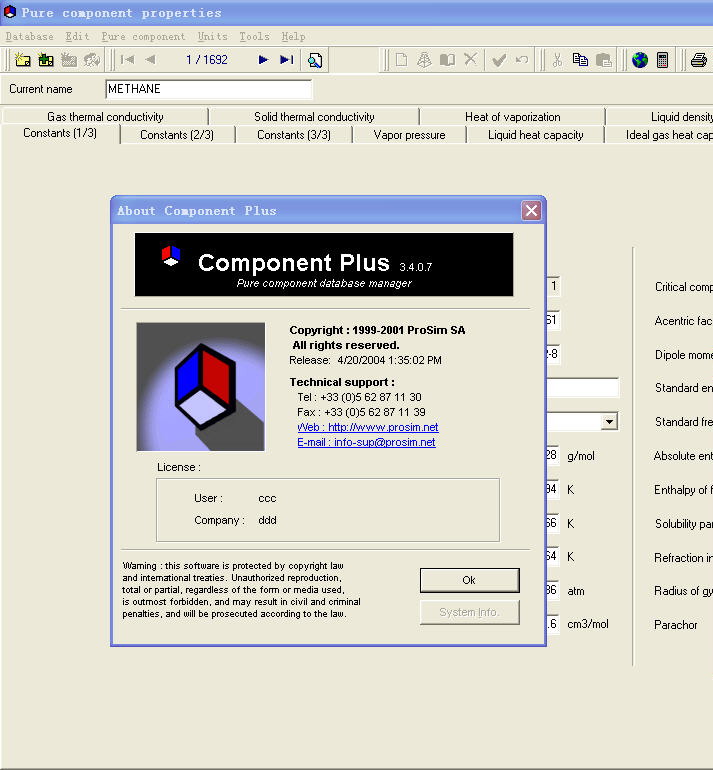This screenshot has width=713, height=770.
Task: Open the search component icon
Action: (315, 60)
